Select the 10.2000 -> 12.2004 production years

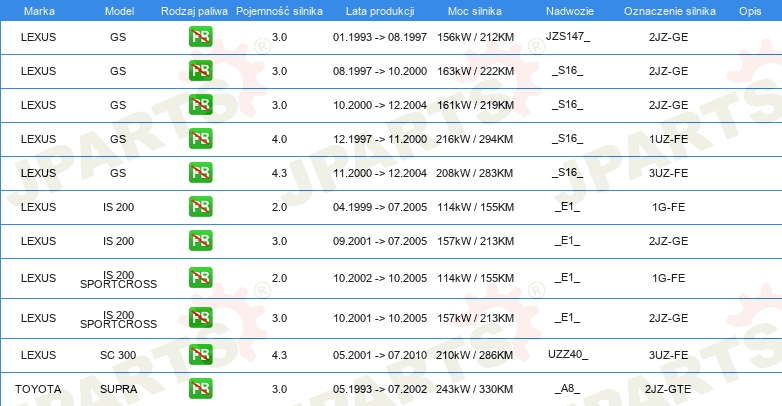pos(380,105)
